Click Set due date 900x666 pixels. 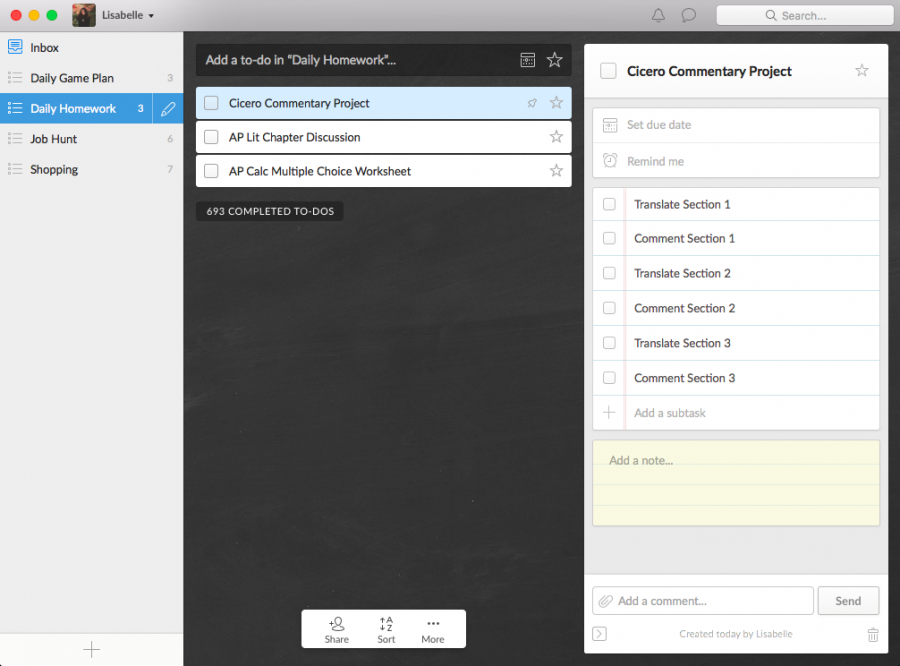[x=736, y=125]
